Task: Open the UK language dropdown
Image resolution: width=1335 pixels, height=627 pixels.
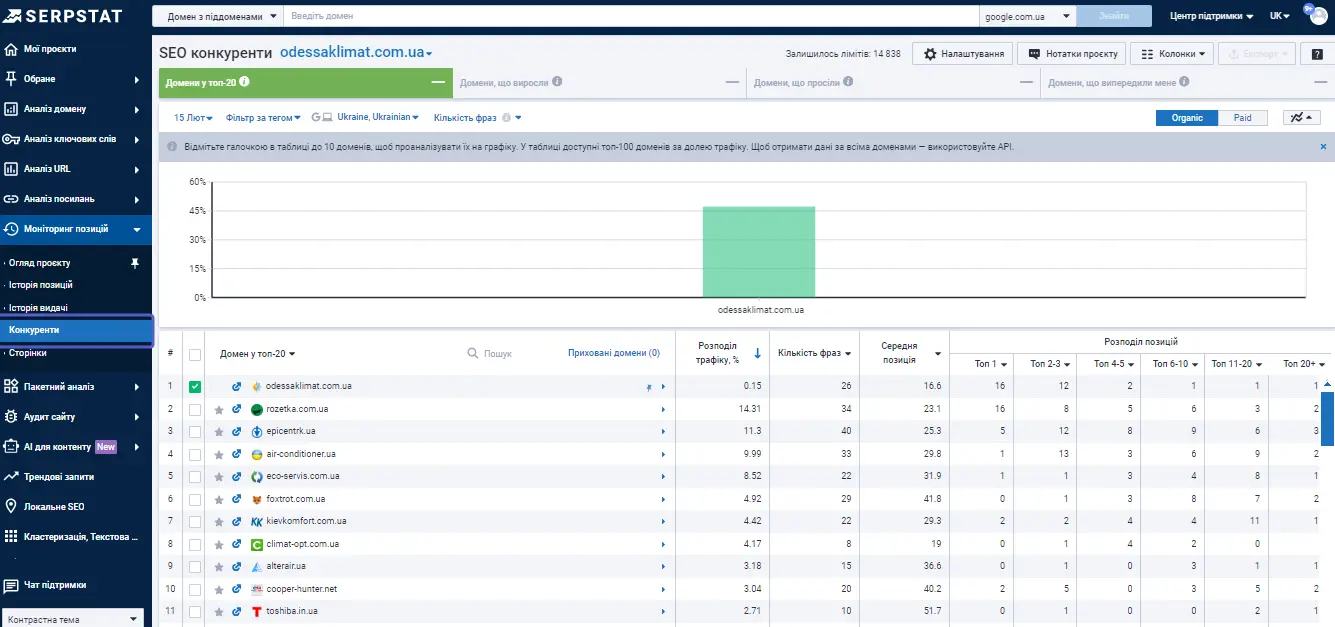Action: coord(1280,16)
